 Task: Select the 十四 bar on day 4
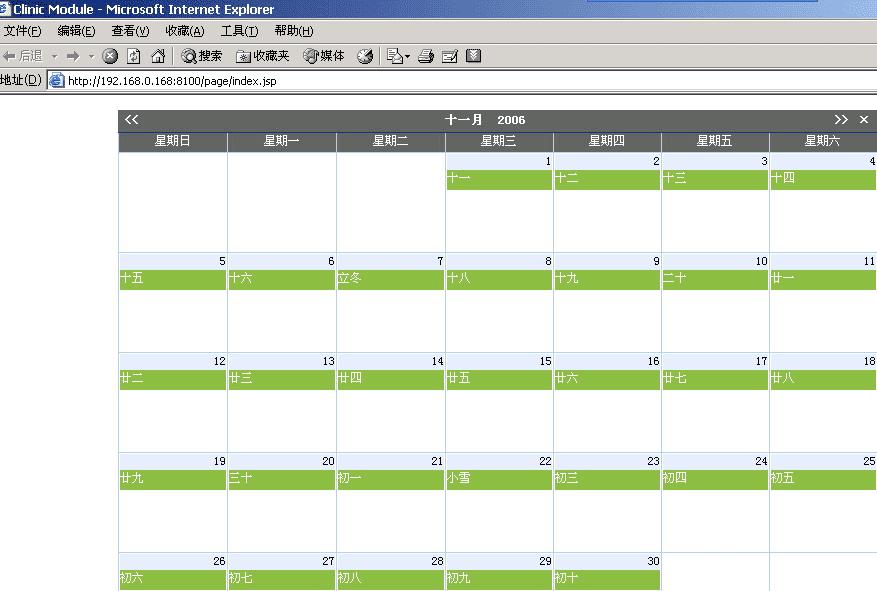point(823,179)
